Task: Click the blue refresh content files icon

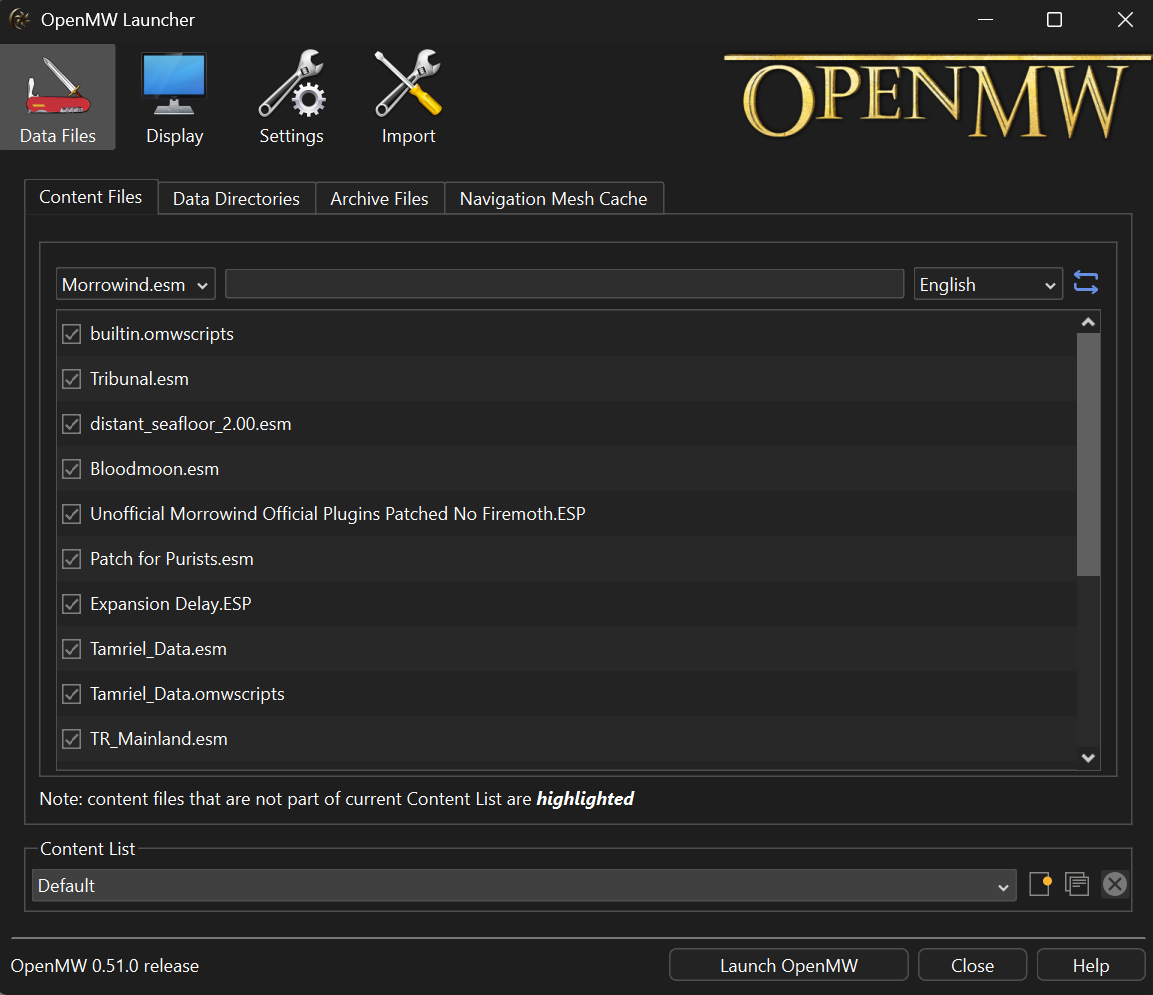Action: click(x=1085, y=283)
